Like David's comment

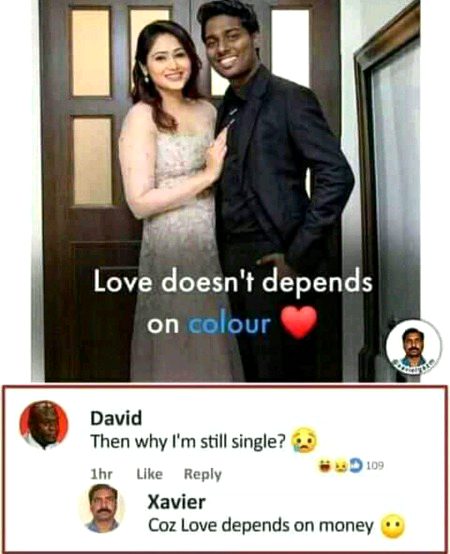(x=150, y=474)
